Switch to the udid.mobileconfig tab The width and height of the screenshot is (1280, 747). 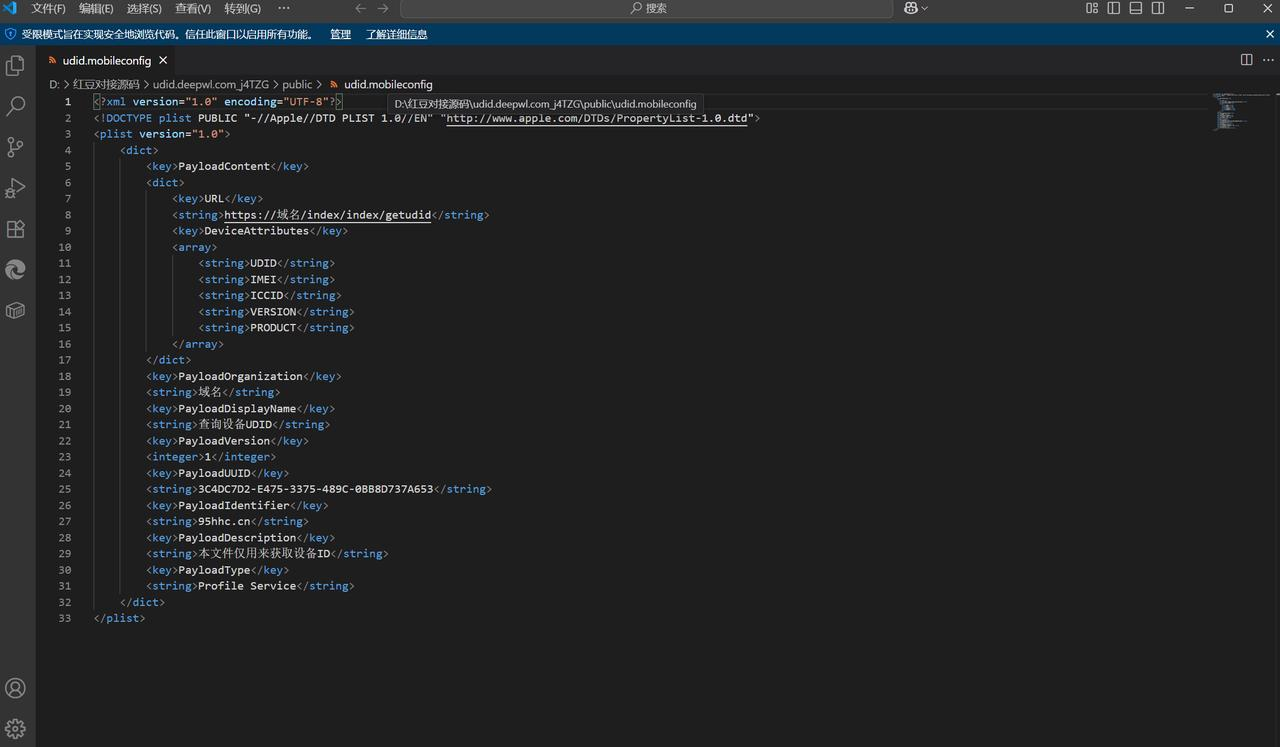coord(106,60)
